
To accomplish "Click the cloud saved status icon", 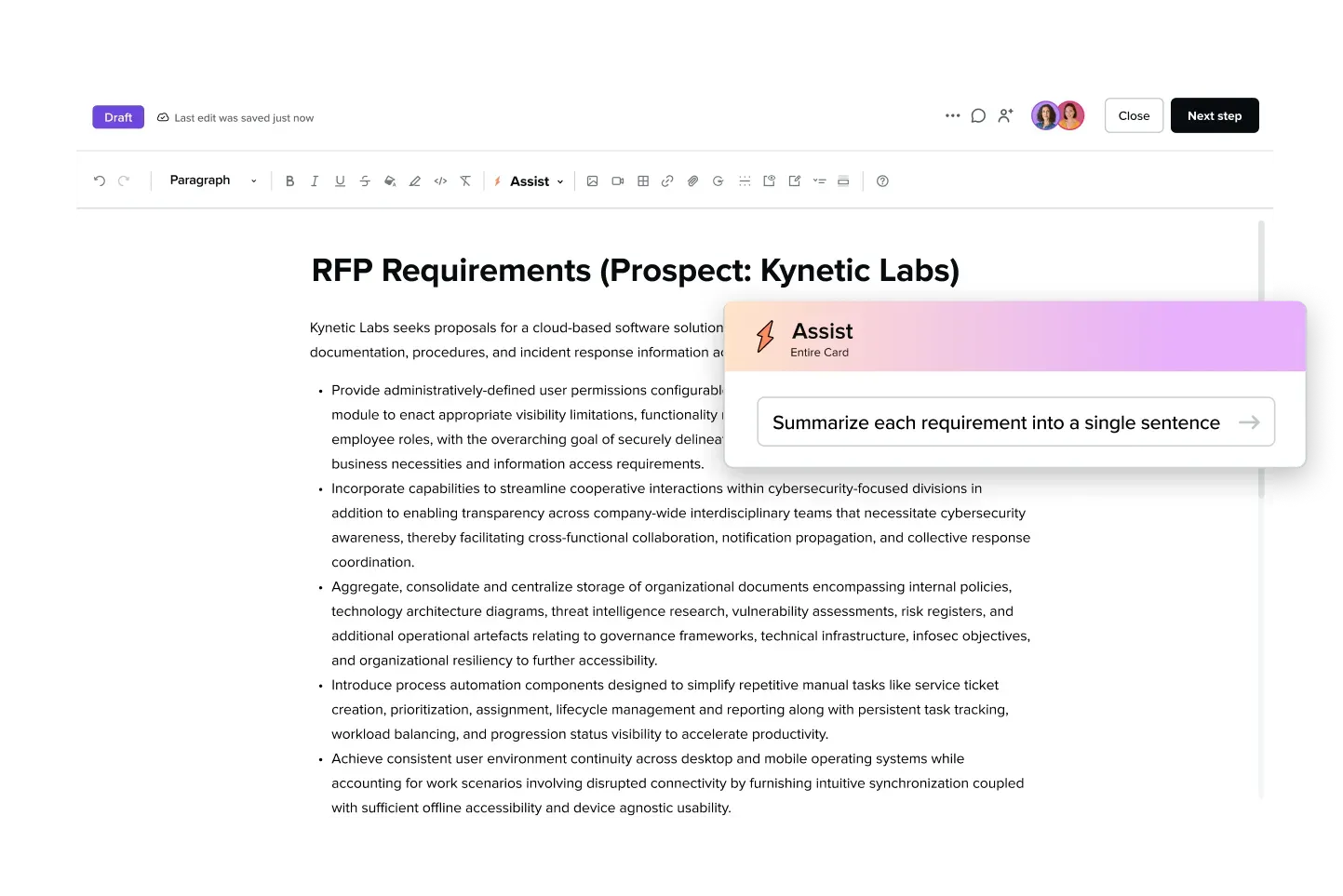I will click(x=163, y=118).
